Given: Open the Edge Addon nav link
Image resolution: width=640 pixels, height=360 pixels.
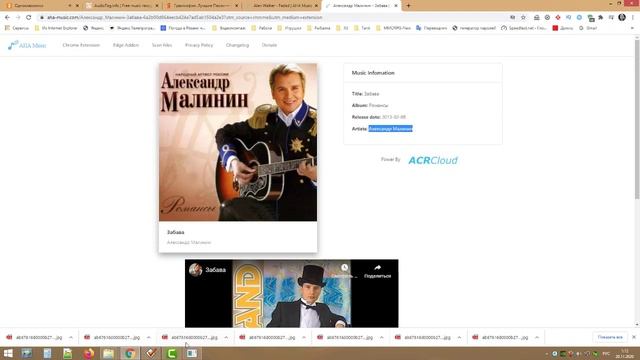Looking at the screenshot, I should click(126, 45).
